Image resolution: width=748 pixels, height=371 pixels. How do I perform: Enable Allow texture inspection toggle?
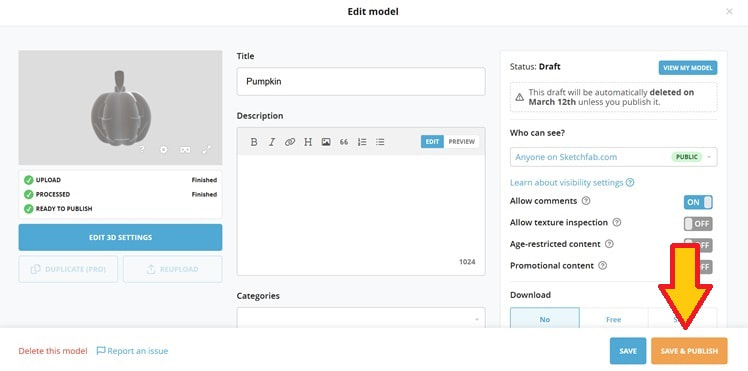(x=698, y=224)
